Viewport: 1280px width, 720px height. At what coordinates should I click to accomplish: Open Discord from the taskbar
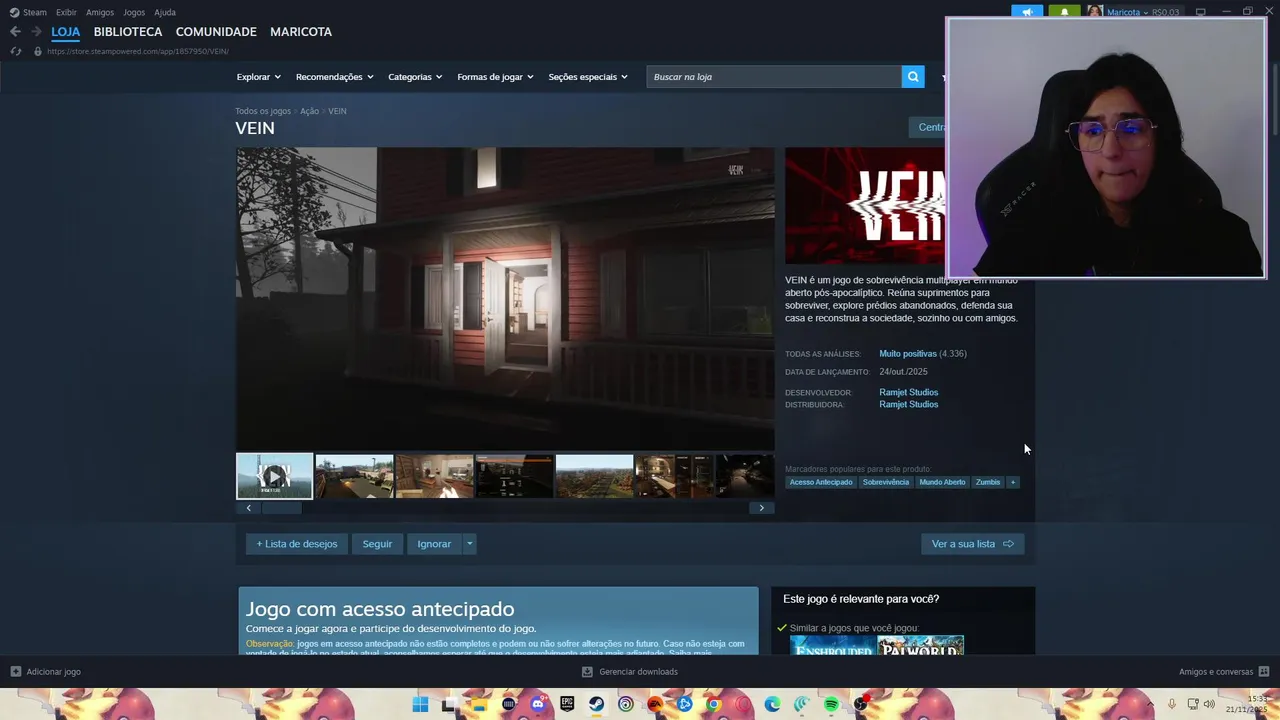pos(538,705)
